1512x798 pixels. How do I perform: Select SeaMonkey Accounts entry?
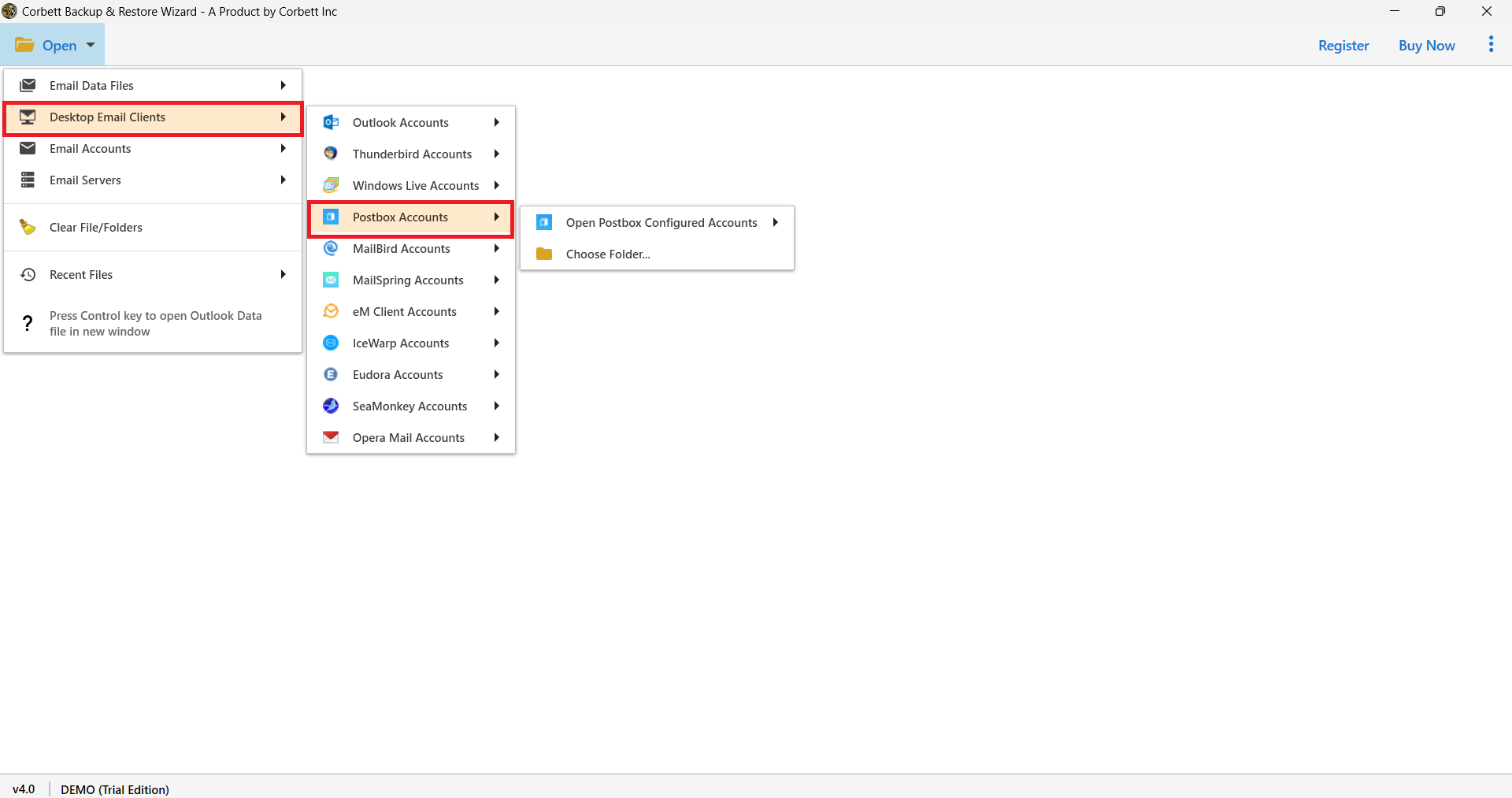coord(410,406)
